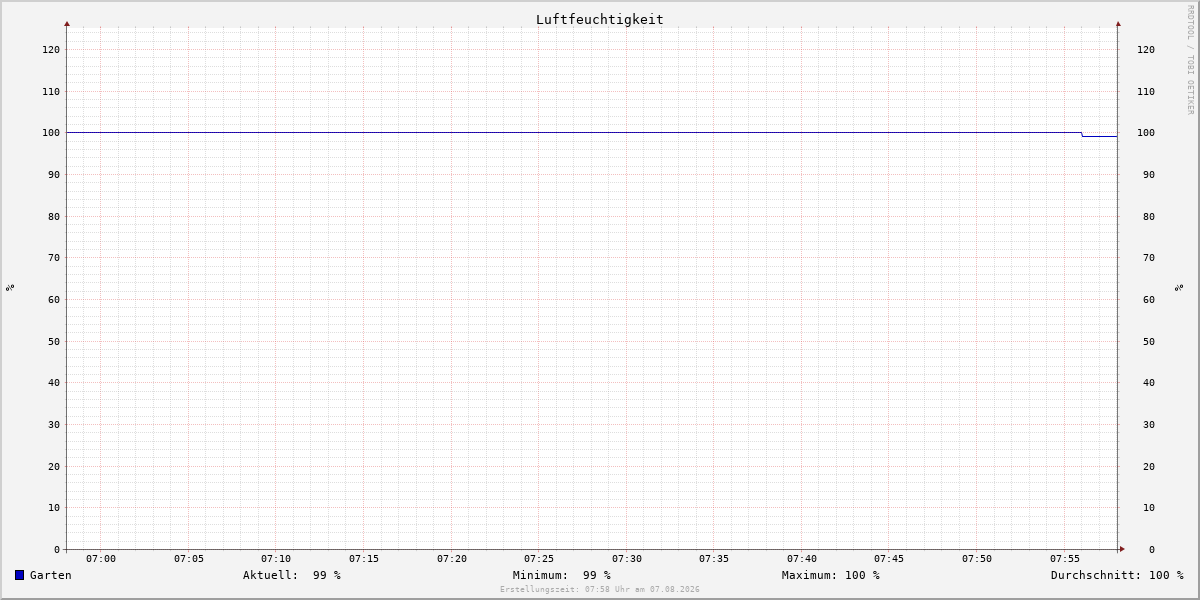Click the red arrow at right x-axis end
This screenshot has width=1200, height=600.
(x=1122, y=549)
